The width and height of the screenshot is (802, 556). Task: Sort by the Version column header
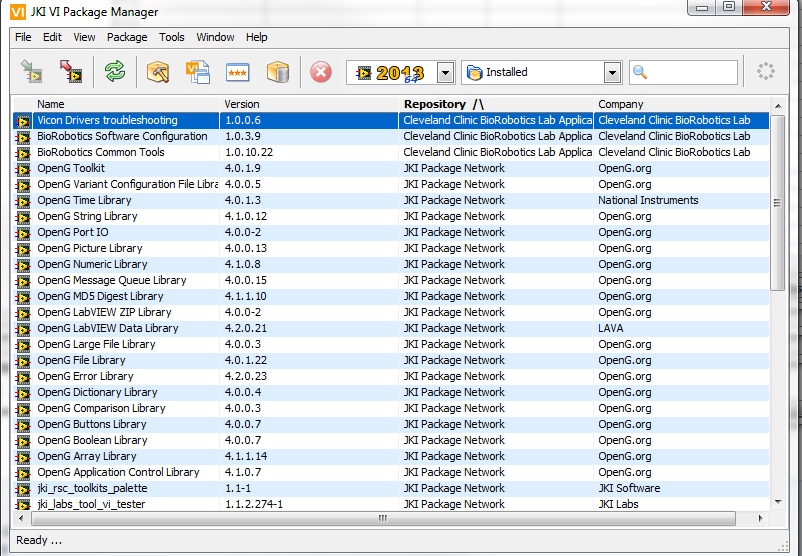click(242, 104)
